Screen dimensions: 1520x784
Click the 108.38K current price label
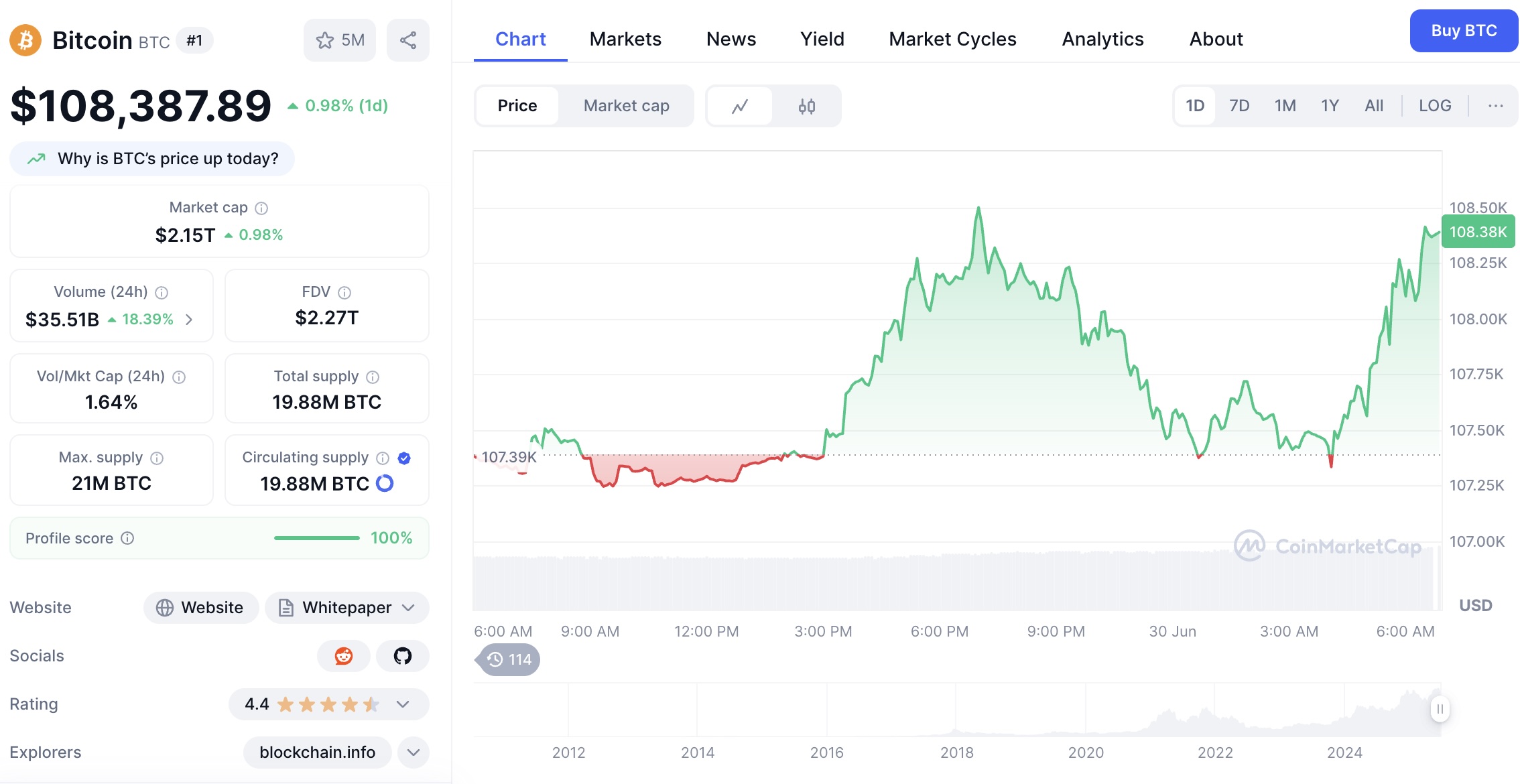(x=1478, y=232)
